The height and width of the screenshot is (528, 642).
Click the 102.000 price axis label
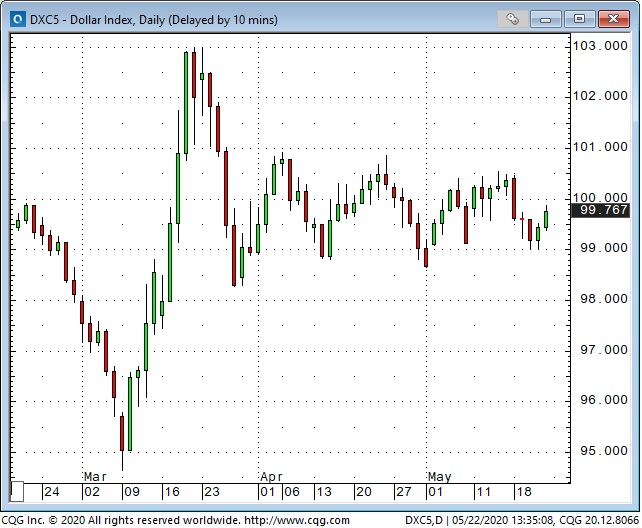click(x=600, y=96)
